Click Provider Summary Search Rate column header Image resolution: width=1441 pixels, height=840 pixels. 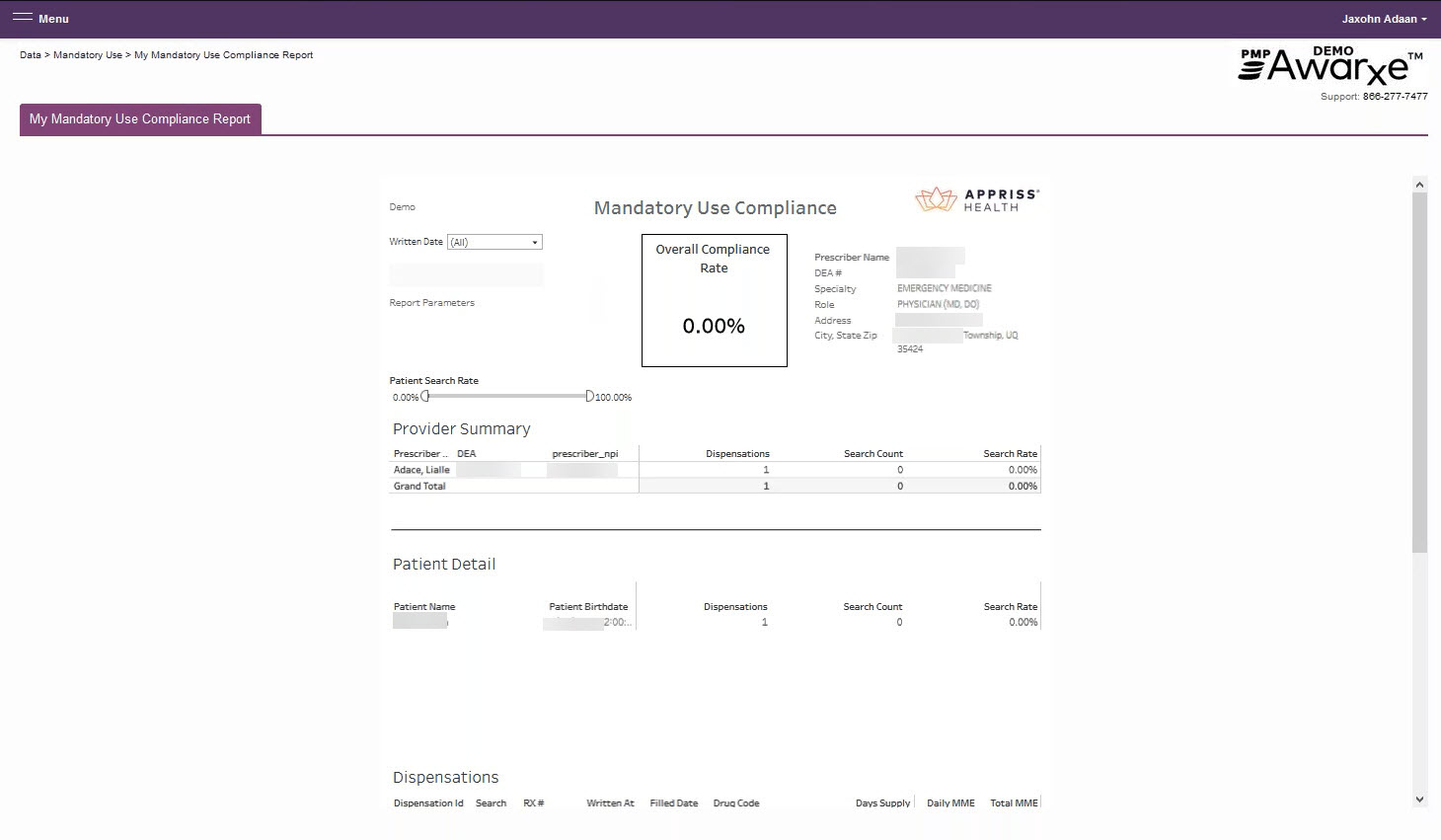point(1010,454)
